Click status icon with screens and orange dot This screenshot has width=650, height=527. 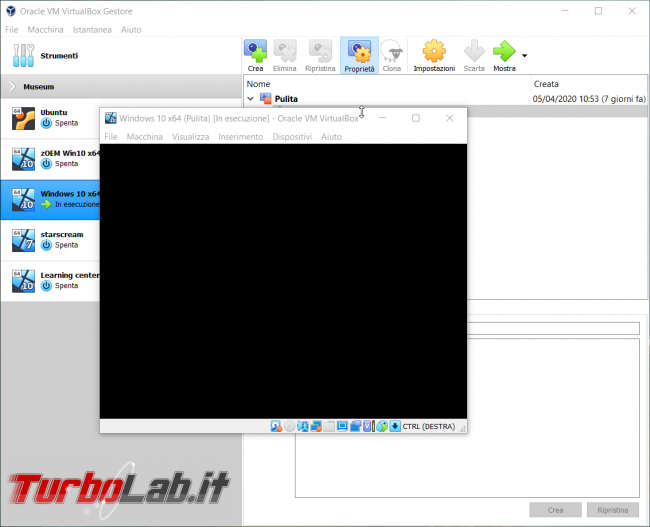click(x=316, y=426)
